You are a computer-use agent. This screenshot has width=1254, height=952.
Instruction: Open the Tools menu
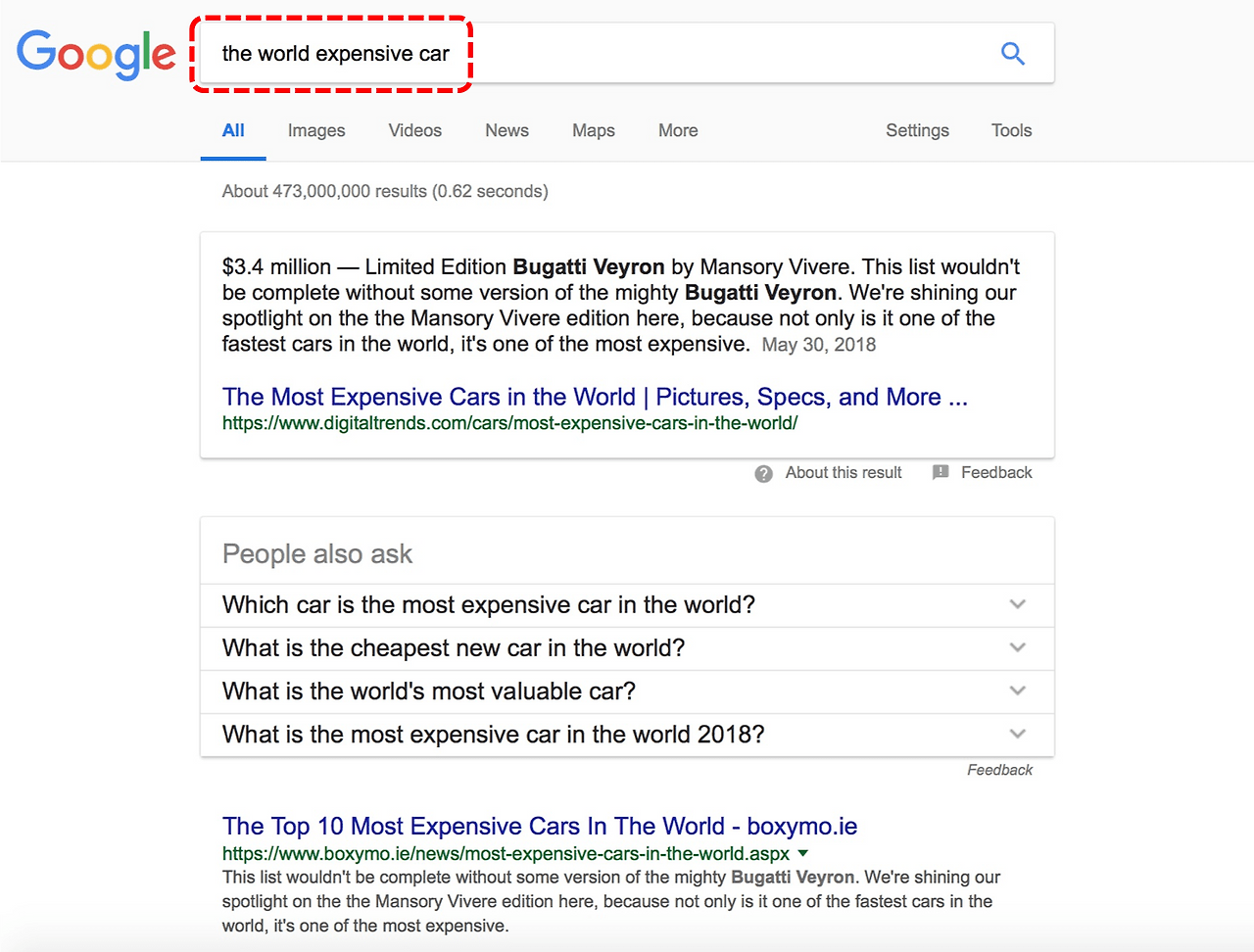(1011, 130)
